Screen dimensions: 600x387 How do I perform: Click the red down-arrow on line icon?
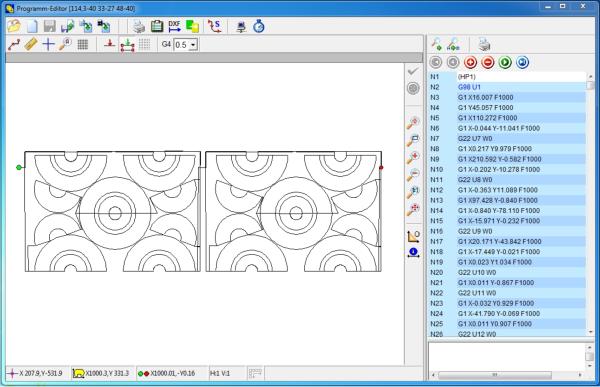pos(109,44)
